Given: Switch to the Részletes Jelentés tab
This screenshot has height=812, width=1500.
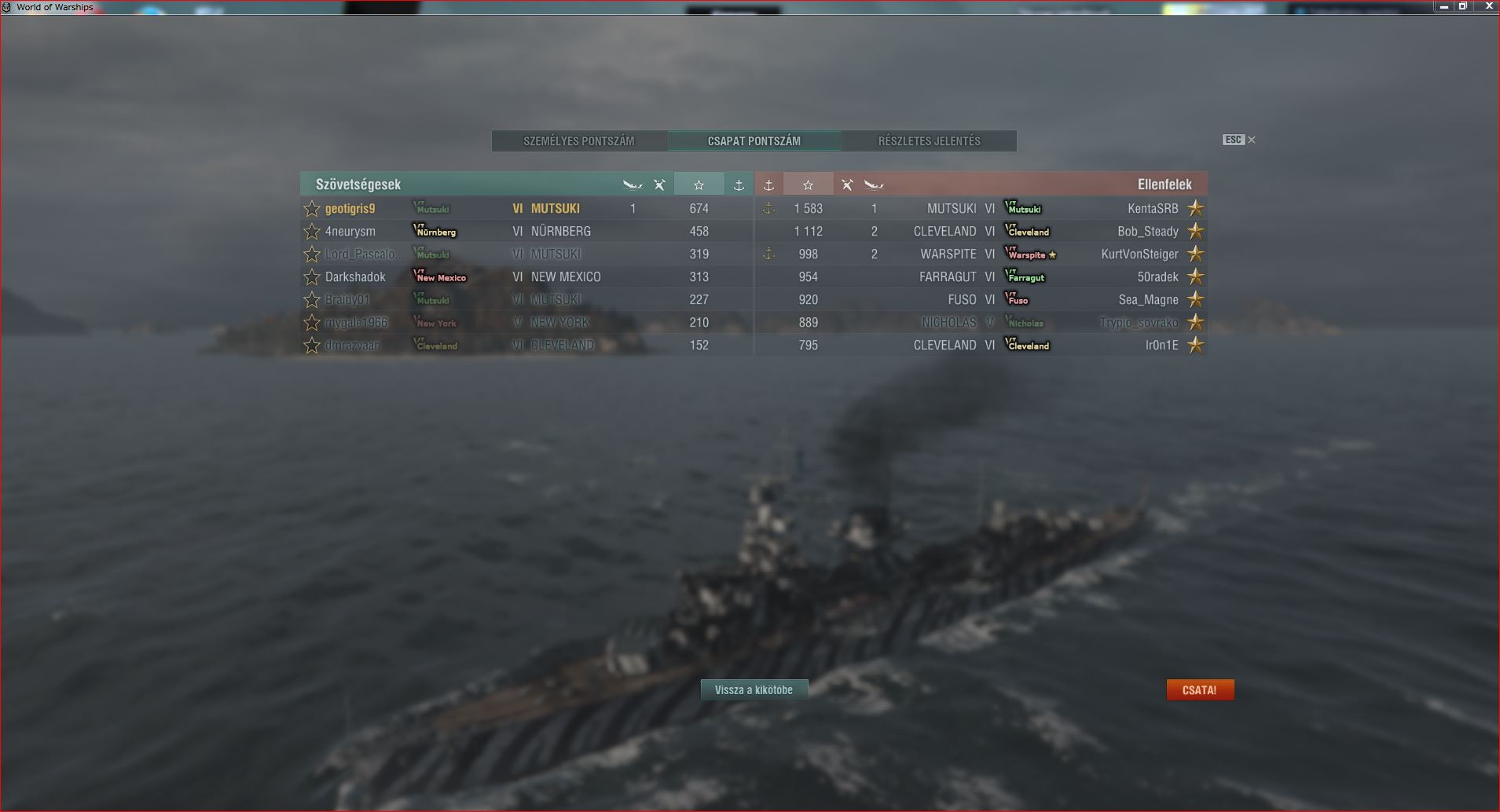Looking at the screenshot, I should [929, 141].
